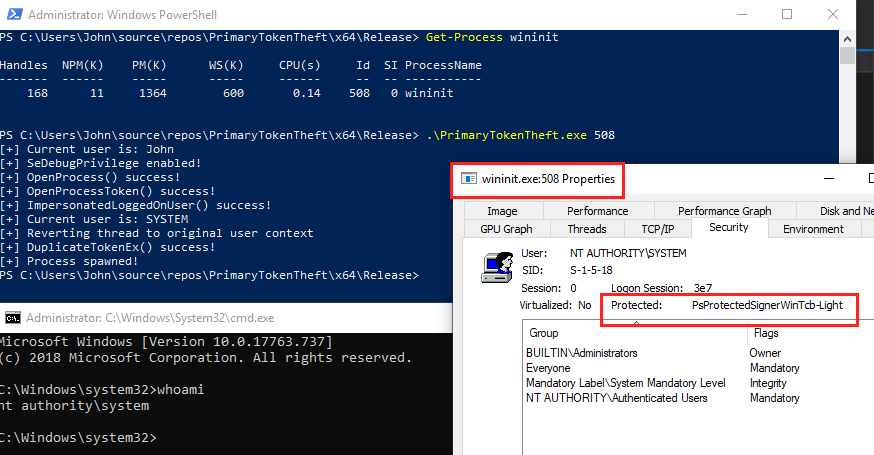Close the PowerShell window
The image size is (874, 455).
[832, 14]
